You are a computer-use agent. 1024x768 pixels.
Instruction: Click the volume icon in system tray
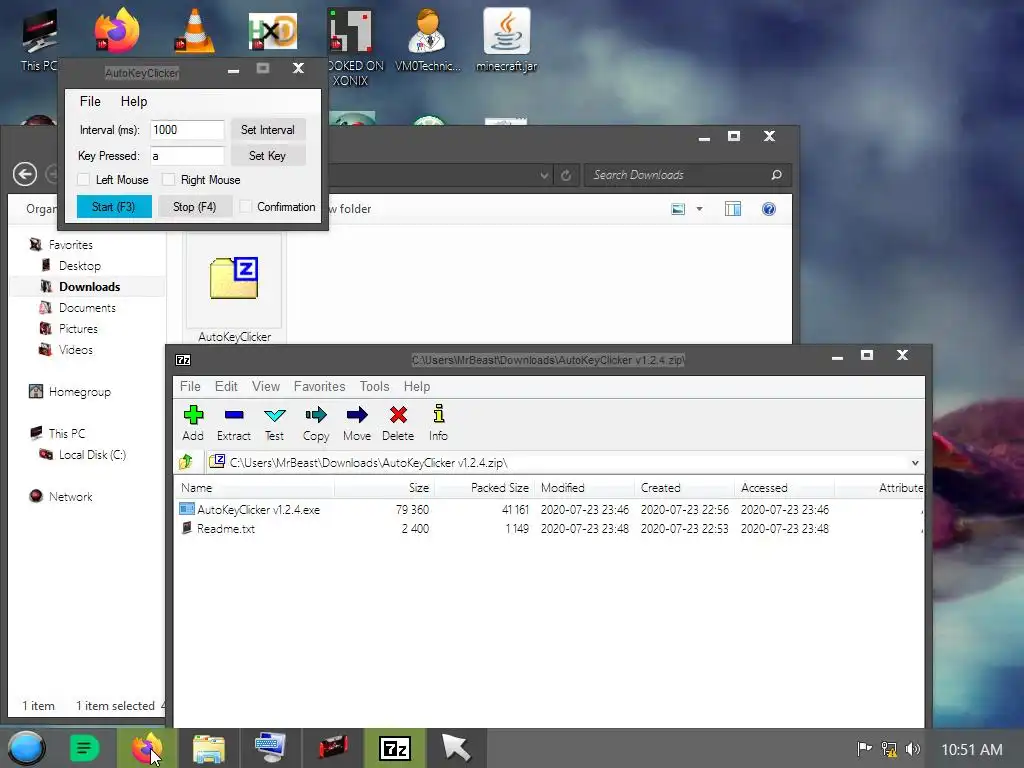(913, 749)
